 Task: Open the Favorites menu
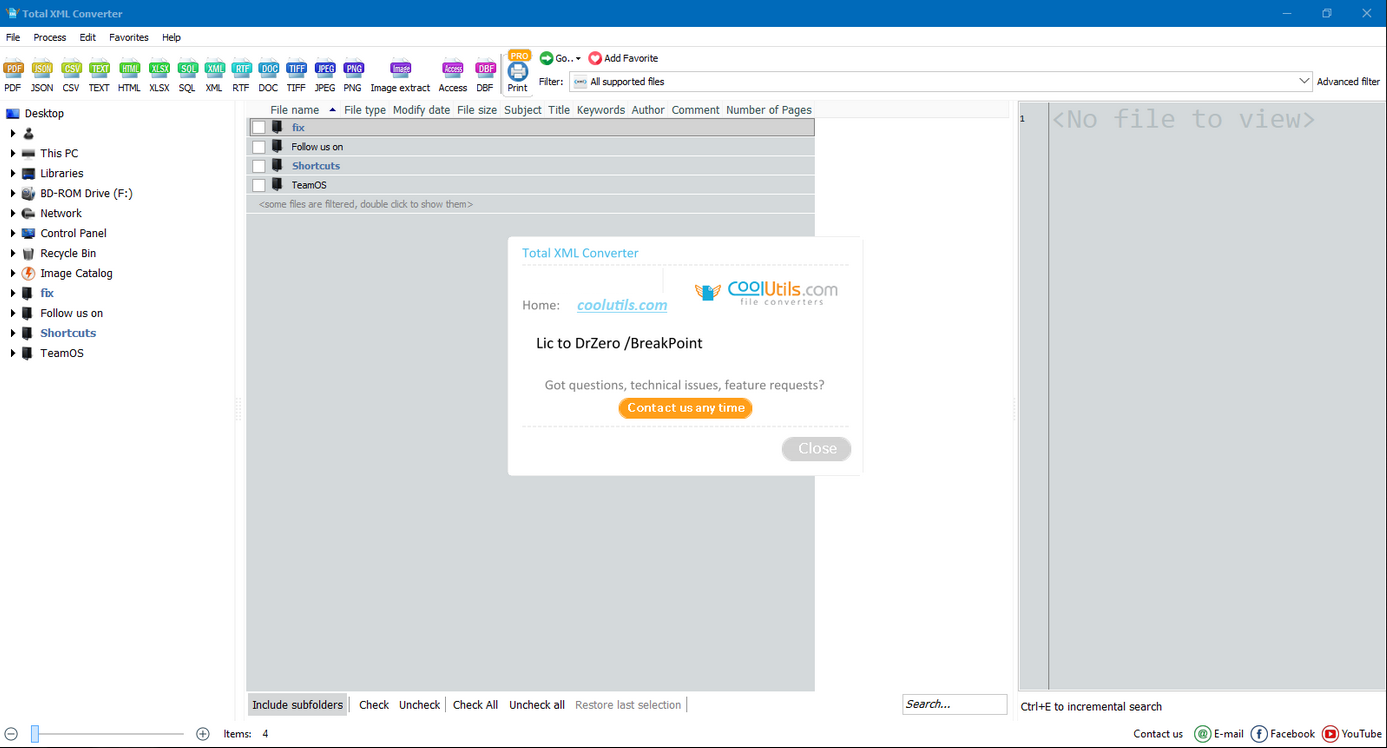click(129, 37)
